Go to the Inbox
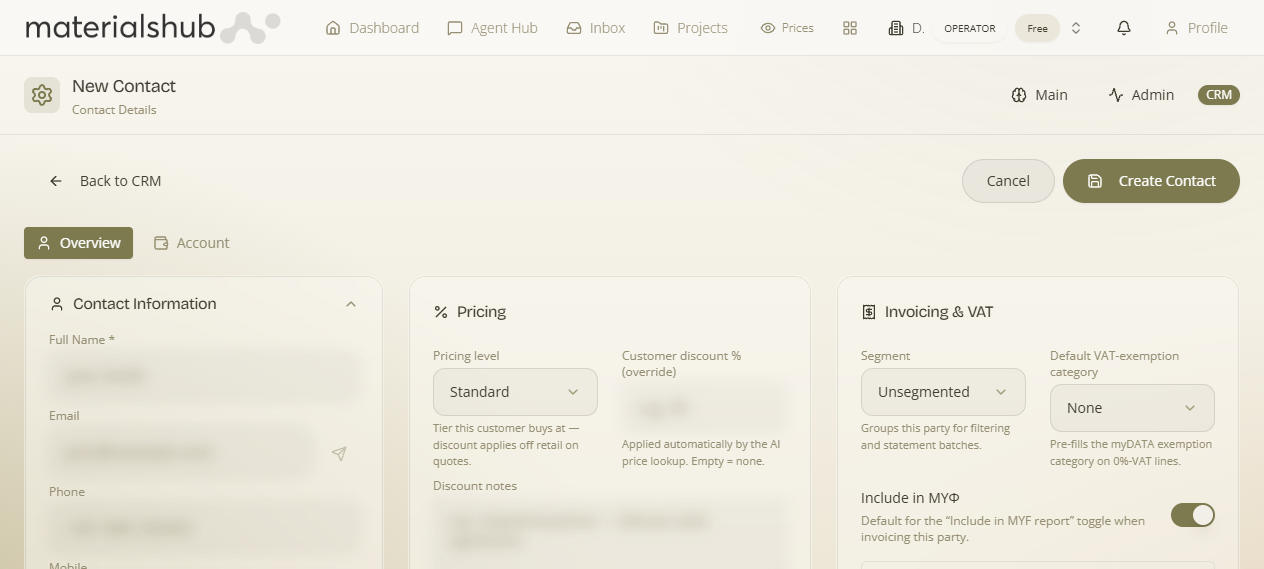This screenshot has height=569, width=1264. [595, 28]
